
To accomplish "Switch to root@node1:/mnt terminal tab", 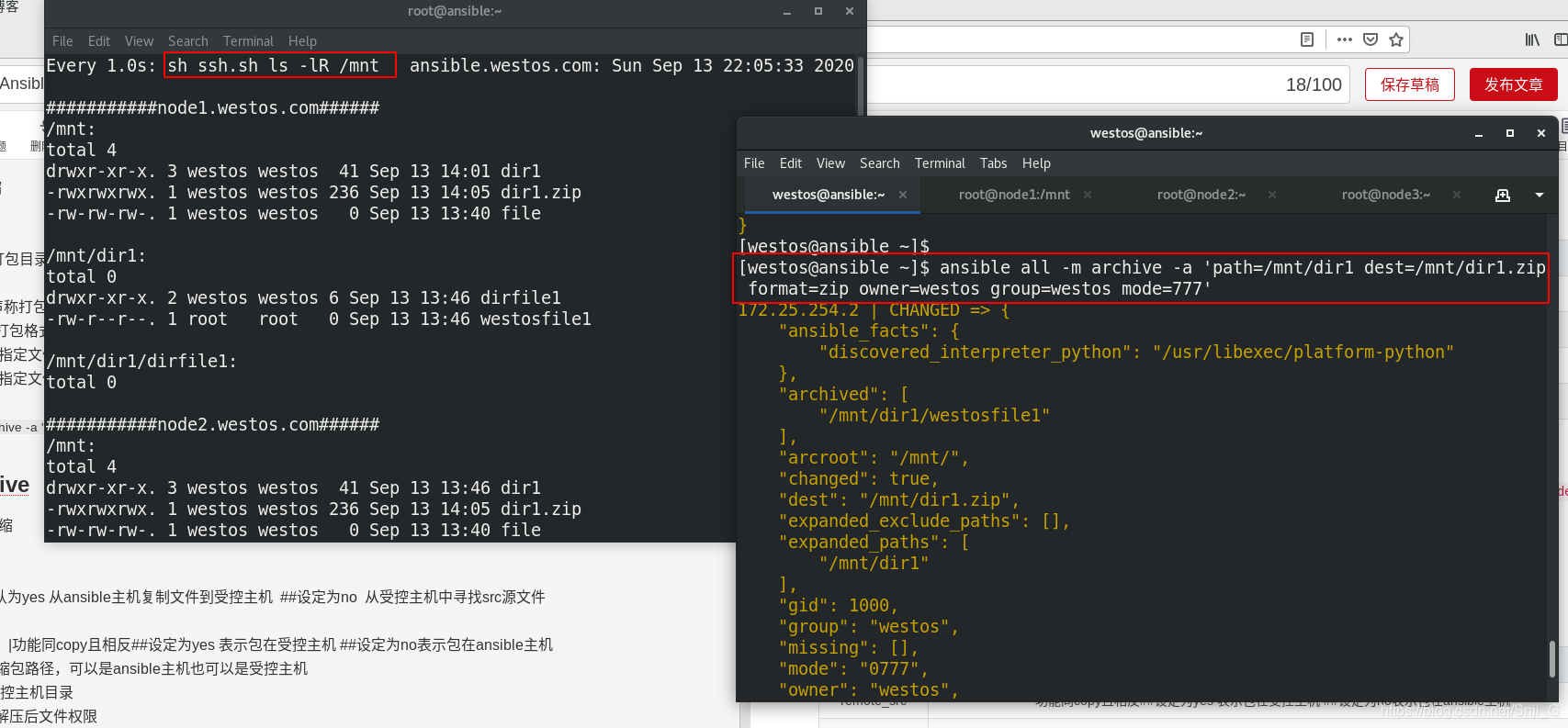I will (1014, 195).
